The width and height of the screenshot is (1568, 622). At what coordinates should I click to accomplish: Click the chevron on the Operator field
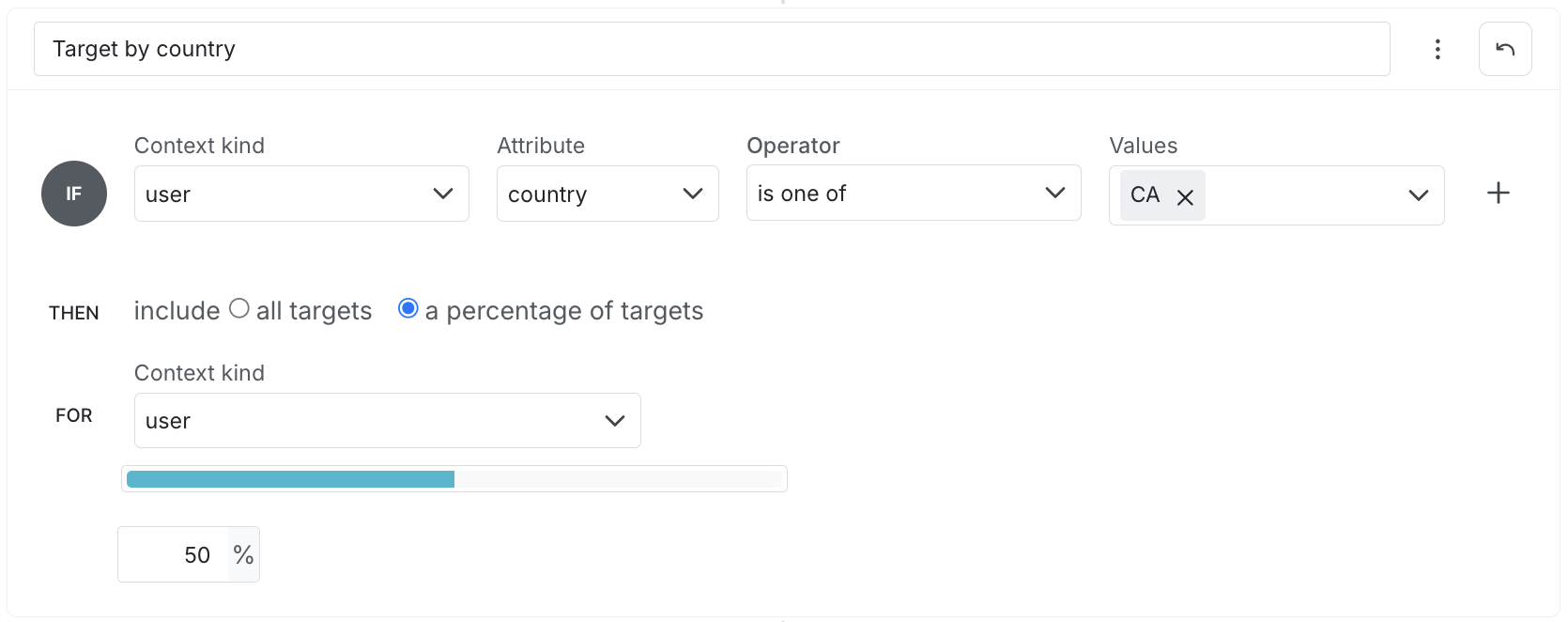[x=1053, y=193]
